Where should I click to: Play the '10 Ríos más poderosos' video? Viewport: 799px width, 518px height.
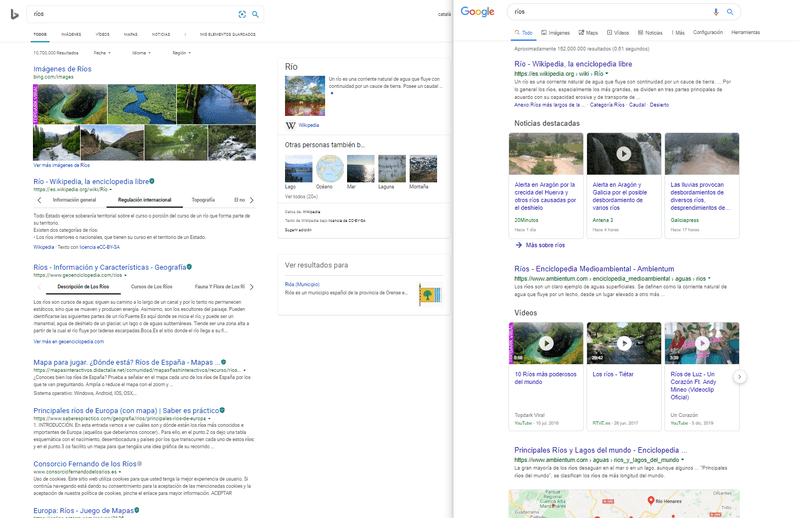[x=546, y=343]
